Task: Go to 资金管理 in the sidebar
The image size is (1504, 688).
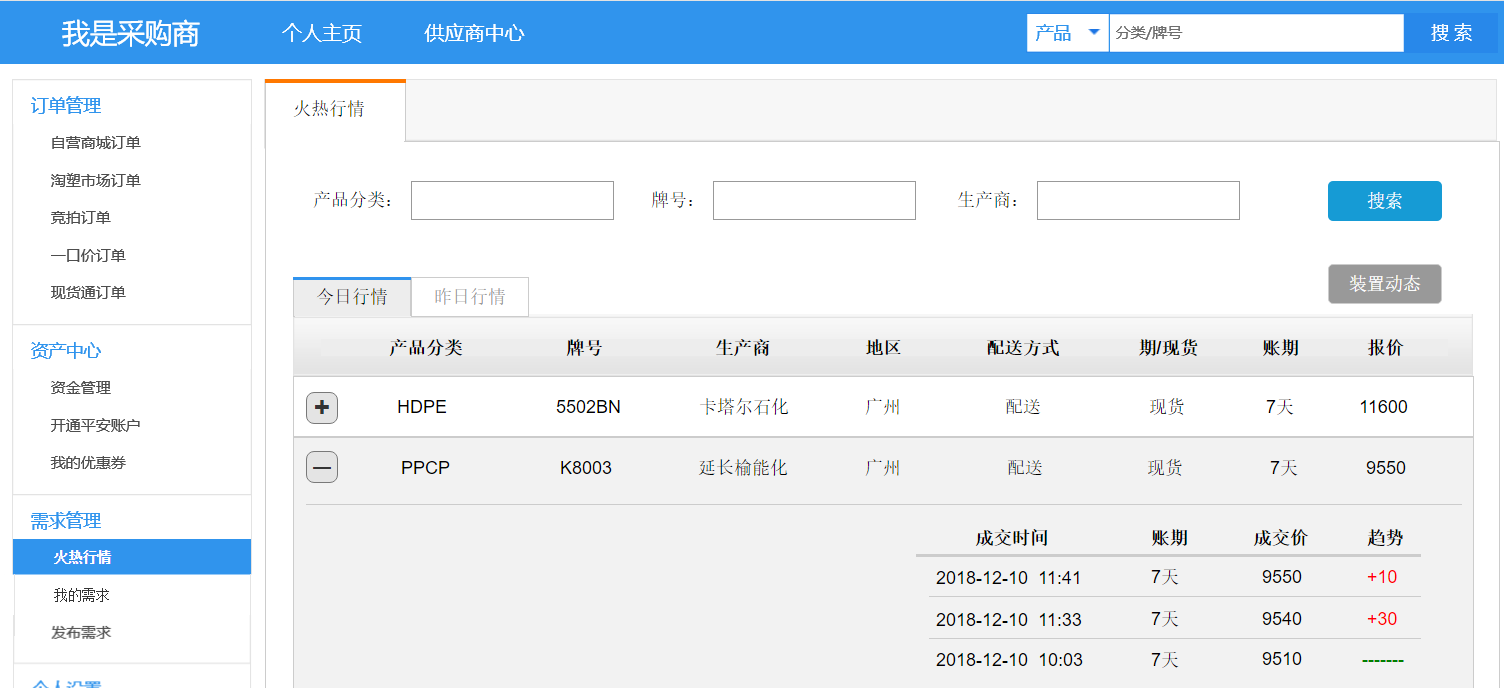Action: 81,388
